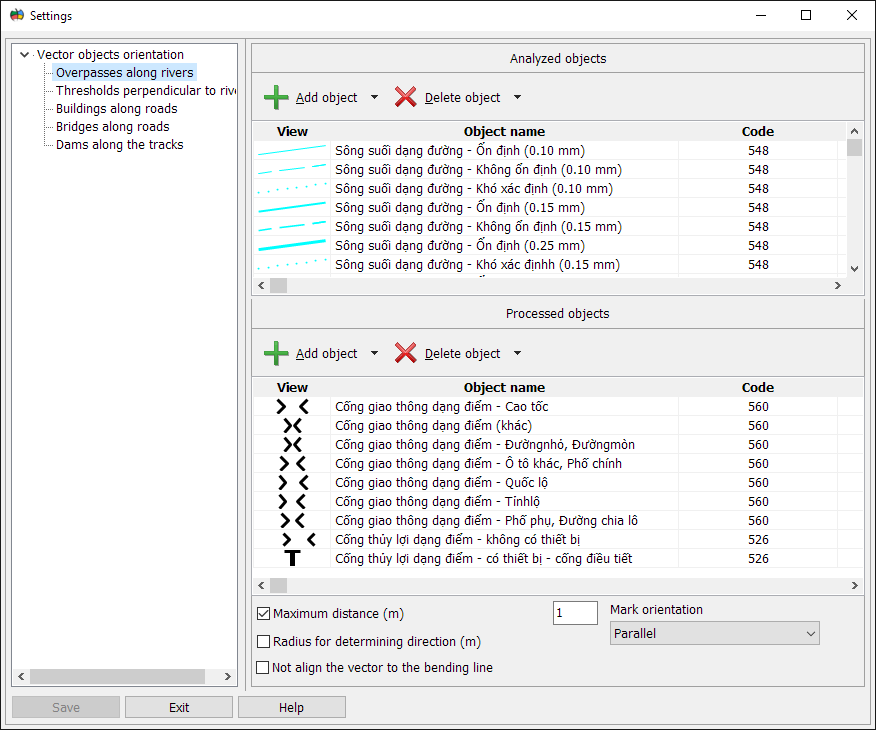Viewport: 876px width, 730px height.
Task: Select symbol icon of Cống giao thông dạng điểm (khác)
Action: click(x=292, y=426)
